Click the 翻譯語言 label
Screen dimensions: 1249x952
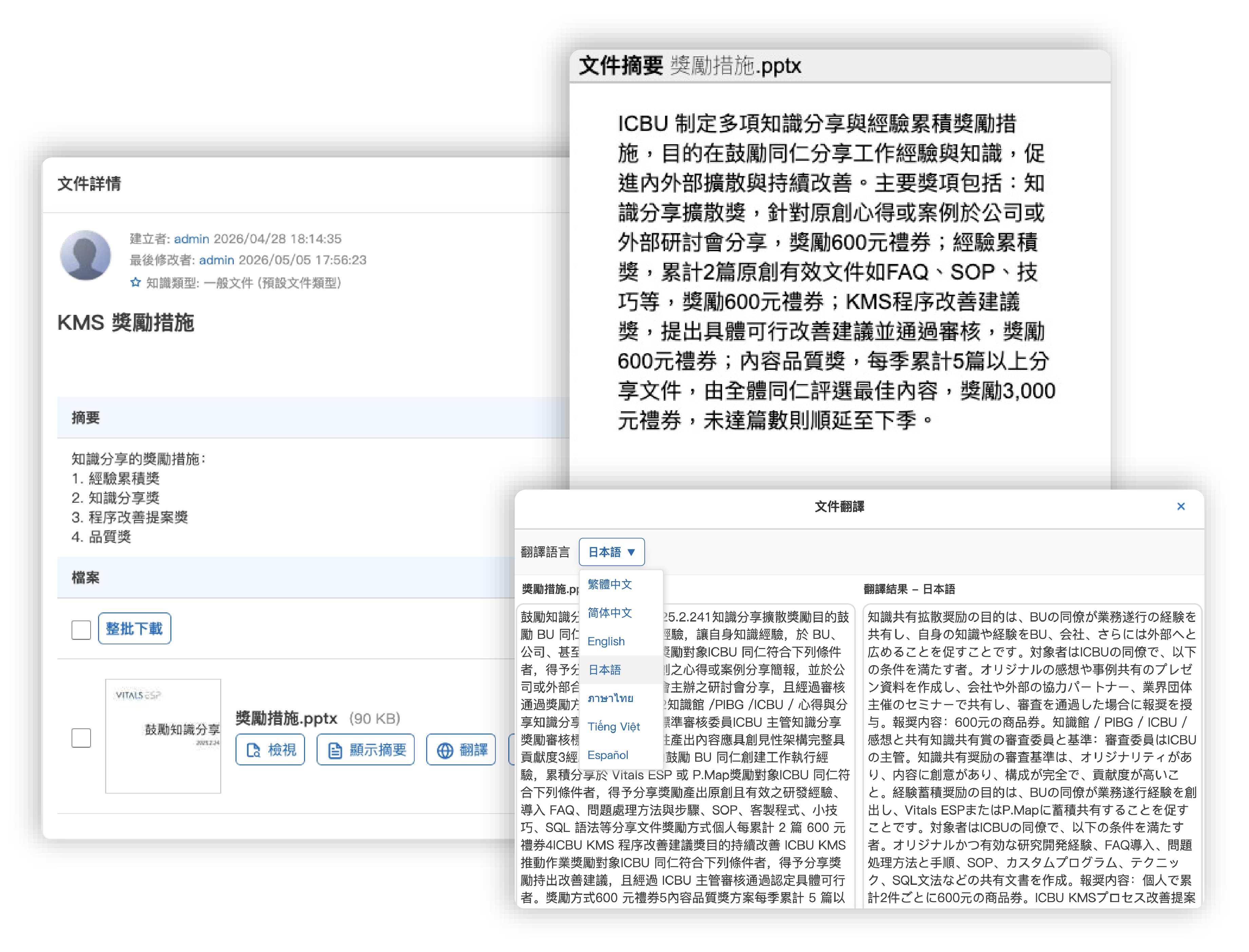pyautogui.click(x=545, y=552)
